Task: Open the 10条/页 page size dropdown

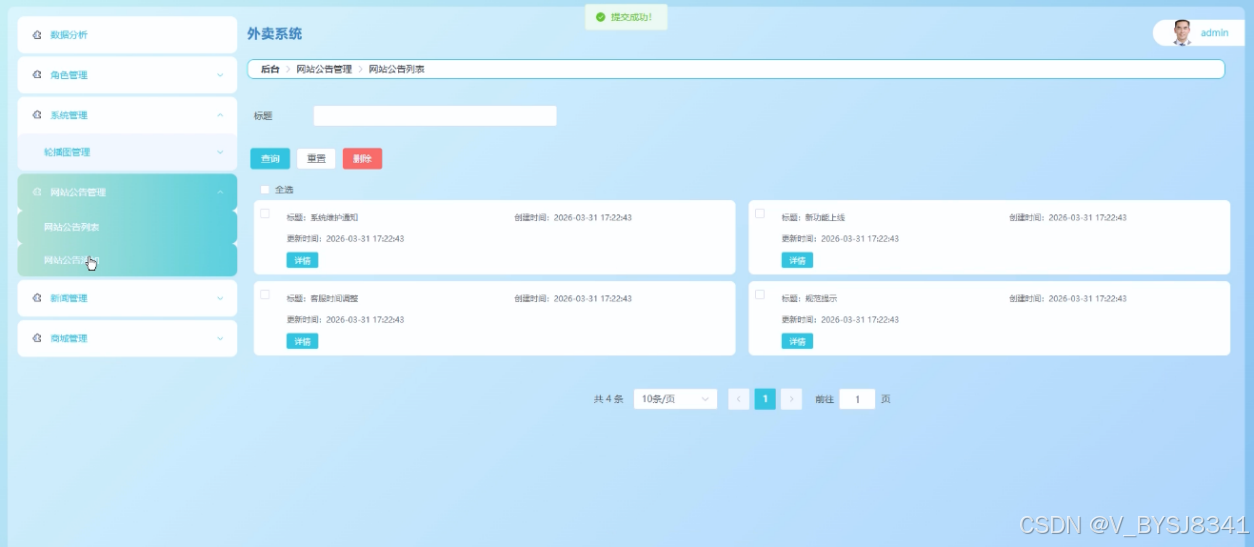Action: [676, 399]
